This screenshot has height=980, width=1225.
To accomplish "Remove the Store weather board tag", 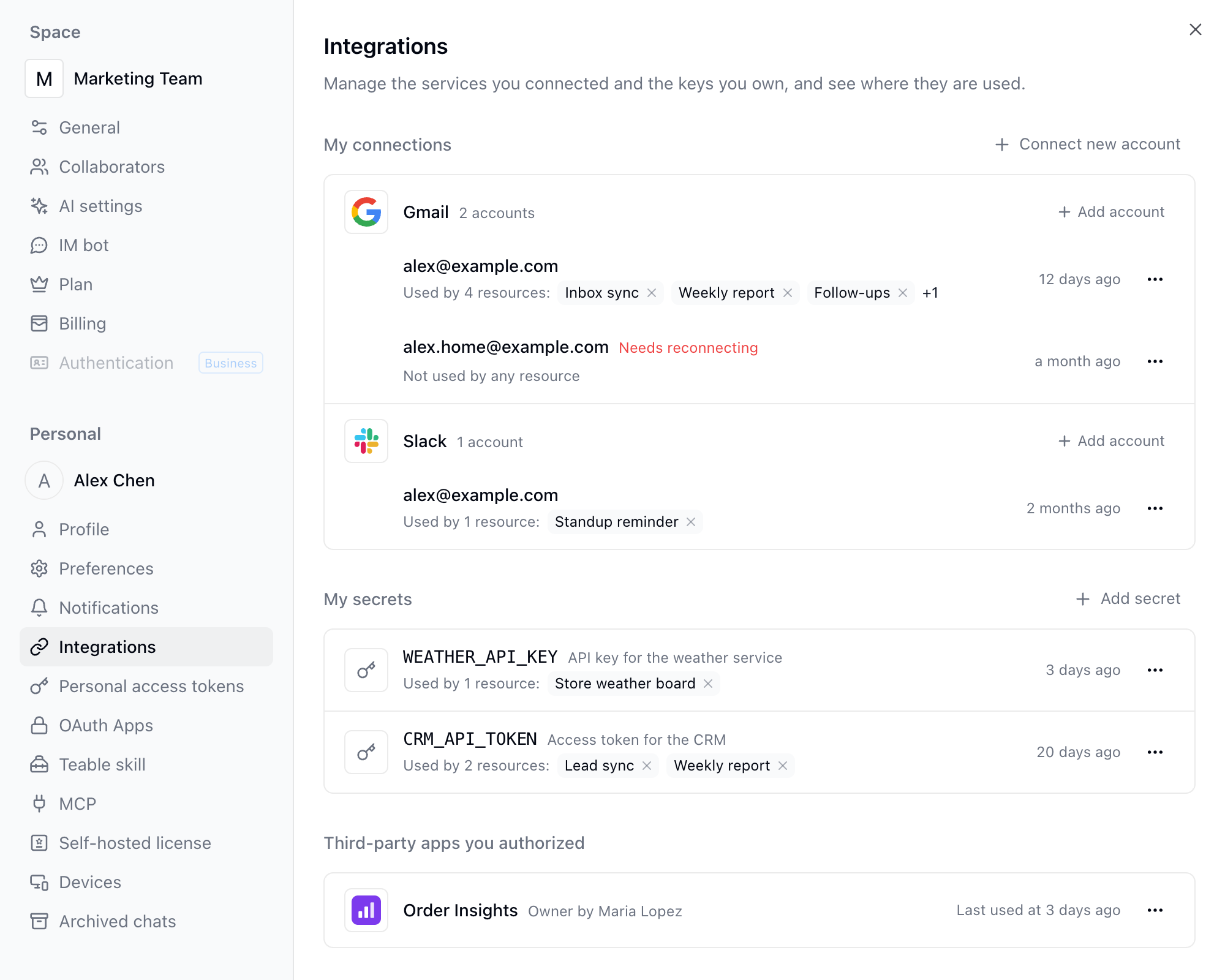I will pos(708,684).
